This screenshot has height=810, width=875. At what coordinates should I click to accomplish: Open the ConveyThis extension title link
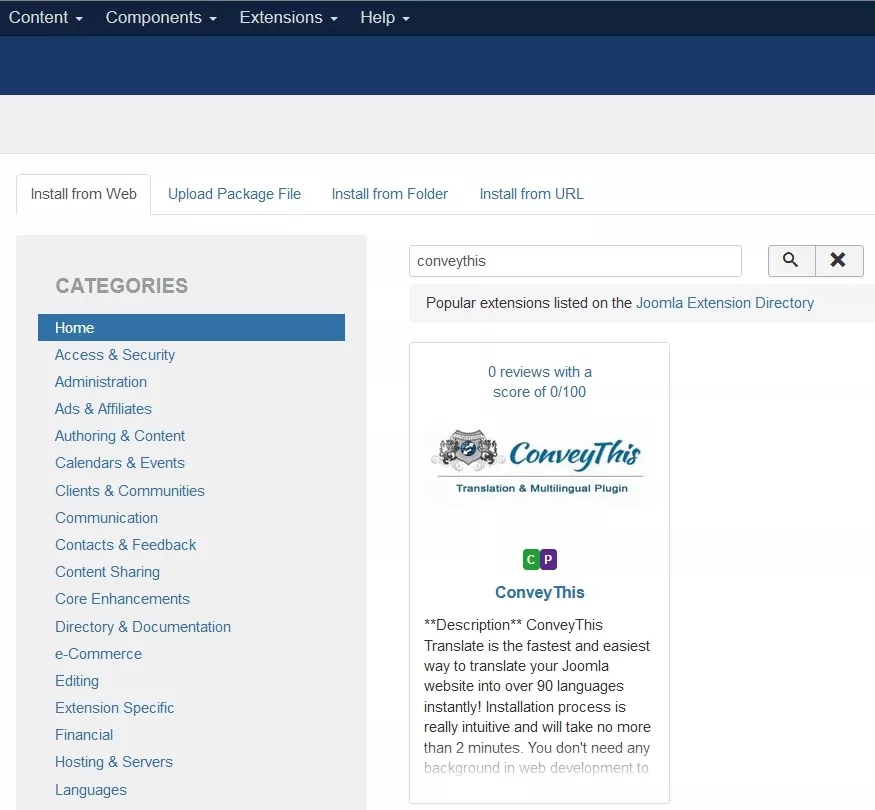(x=539, y=592)
